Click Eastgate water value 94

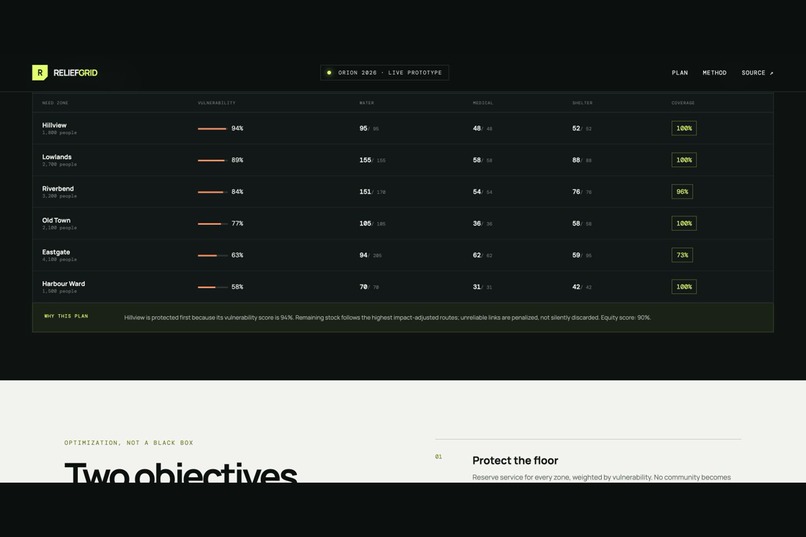pos(363,255)
